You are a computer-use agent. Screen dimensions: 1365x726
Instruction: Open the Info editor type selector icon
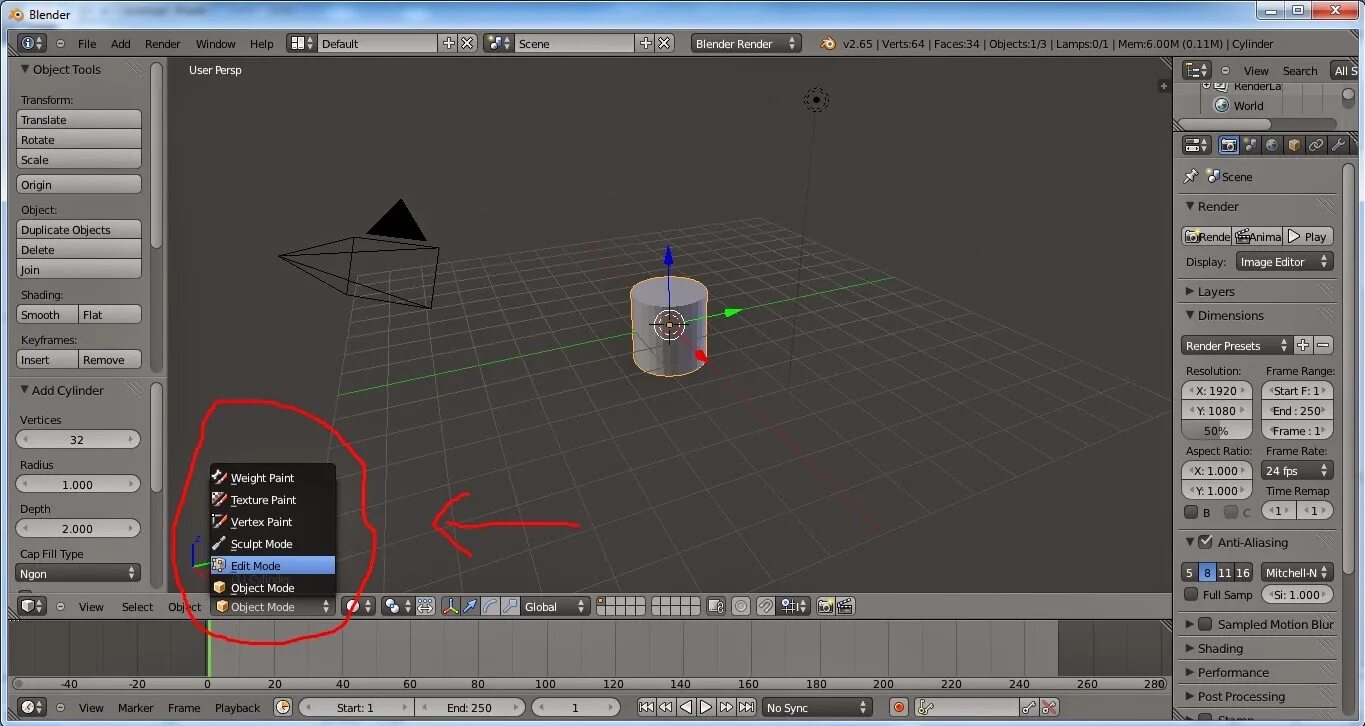pyautogui.click(x=33, y=43)
